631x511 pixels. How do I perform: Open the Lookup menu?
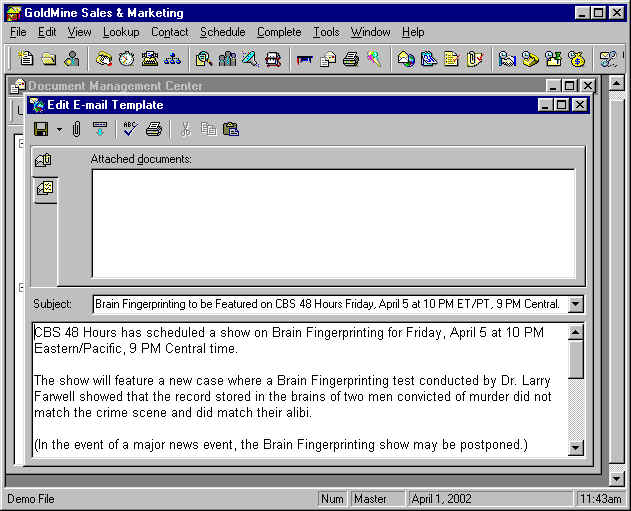121,32
